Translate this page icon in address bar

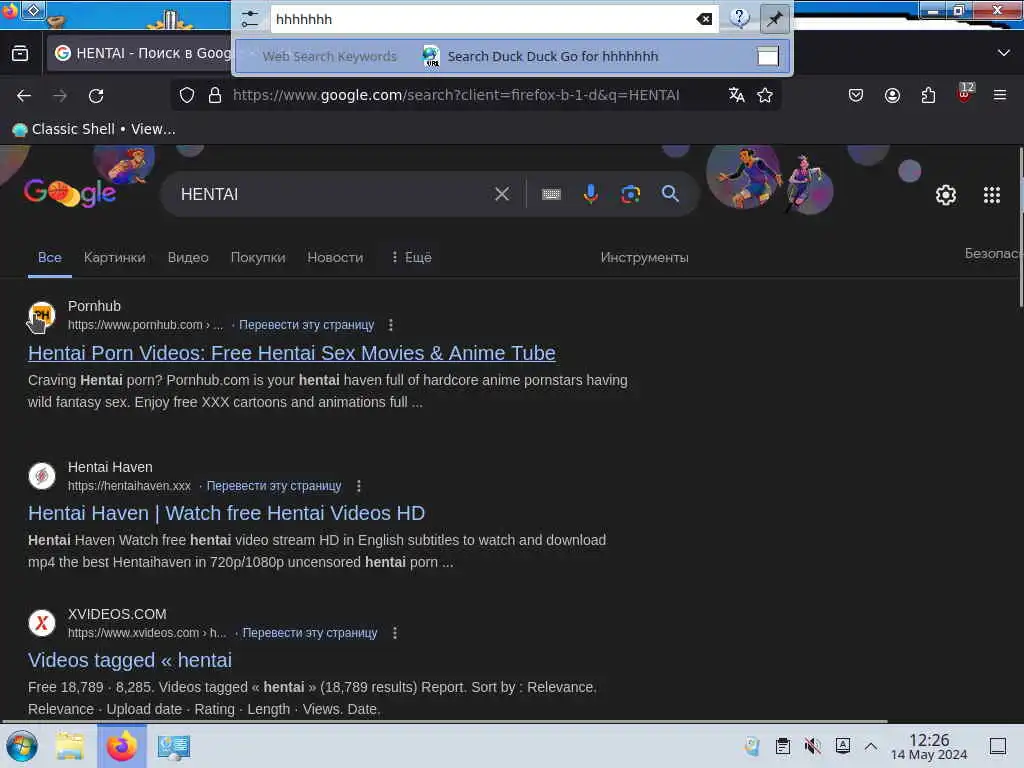coord(737,95)
